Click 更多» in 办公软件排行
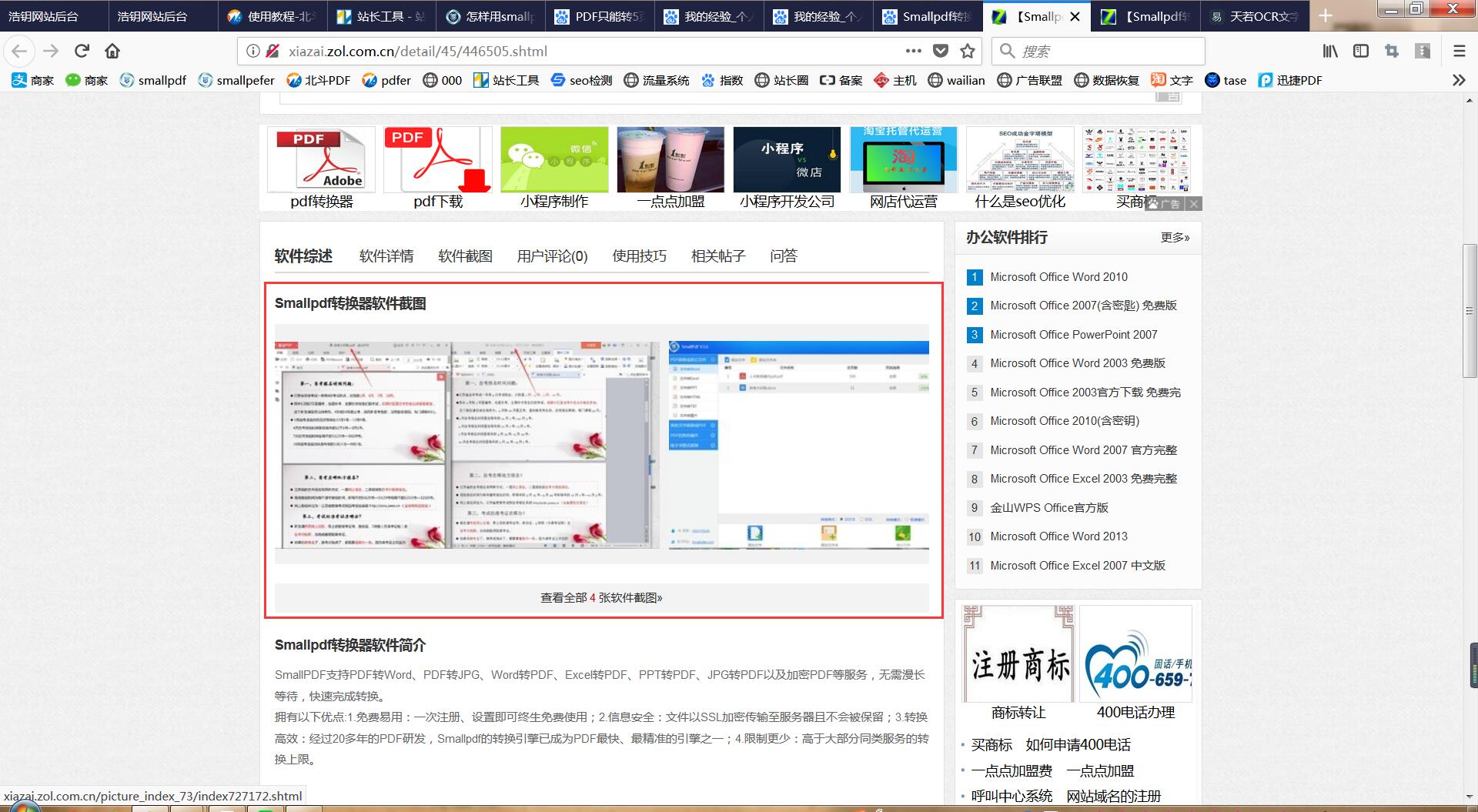The image size is (1478, 812). pyautogui.click(x=1175, y=238)
